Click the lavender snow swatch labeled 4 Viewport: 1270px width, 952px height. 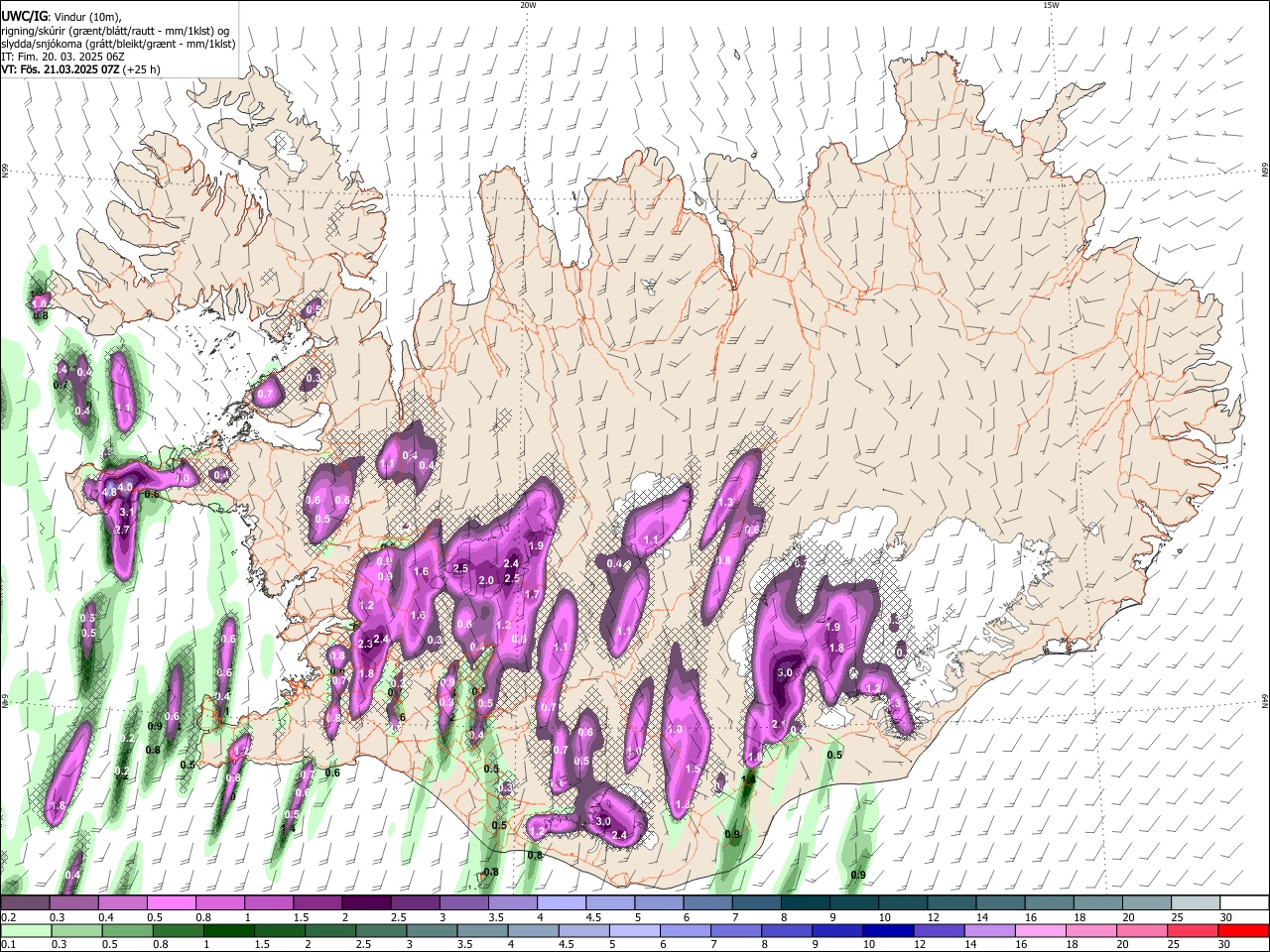tap(560, 903)
